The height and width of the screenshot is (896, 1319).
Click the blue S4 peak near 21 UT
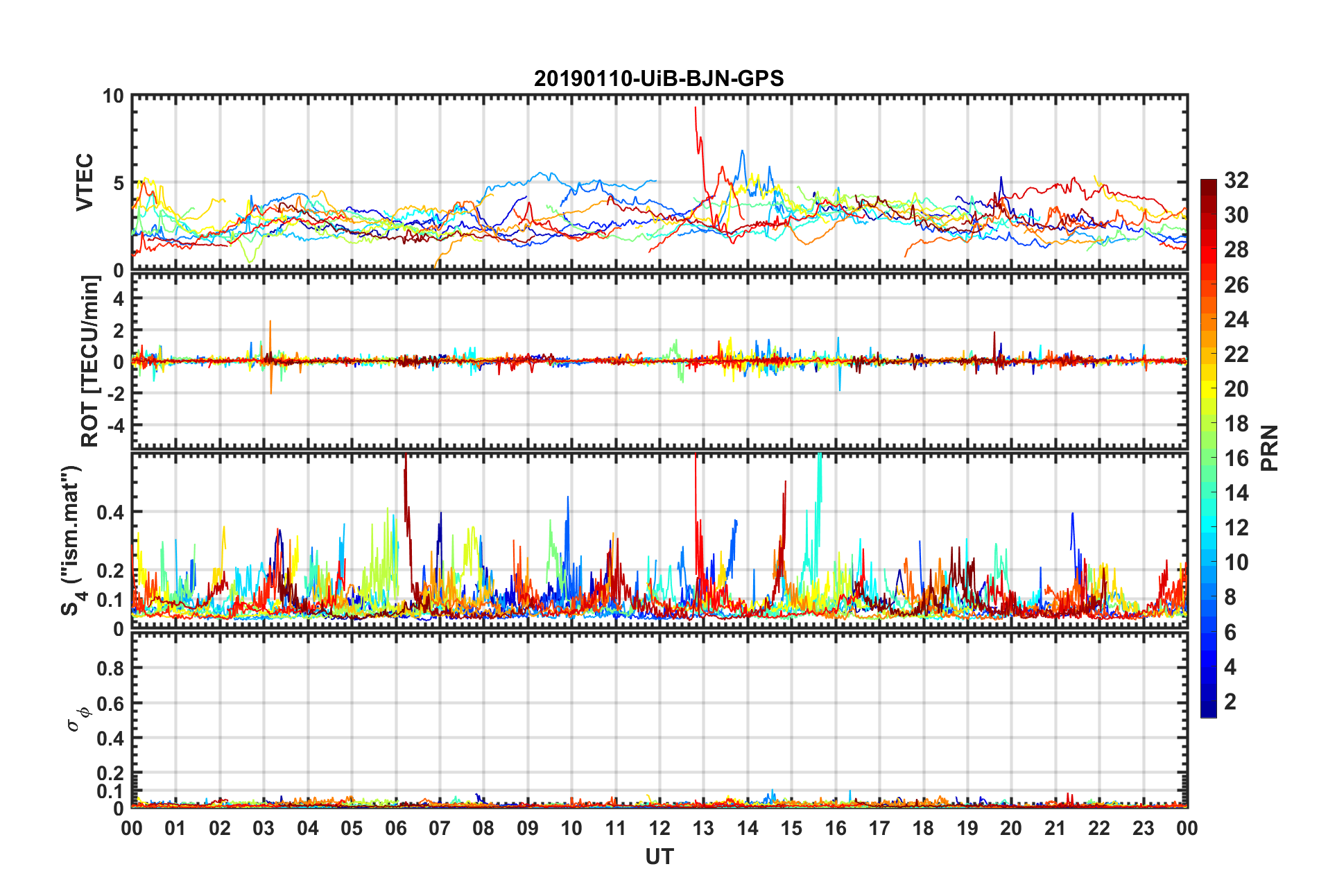point(1073,531)
